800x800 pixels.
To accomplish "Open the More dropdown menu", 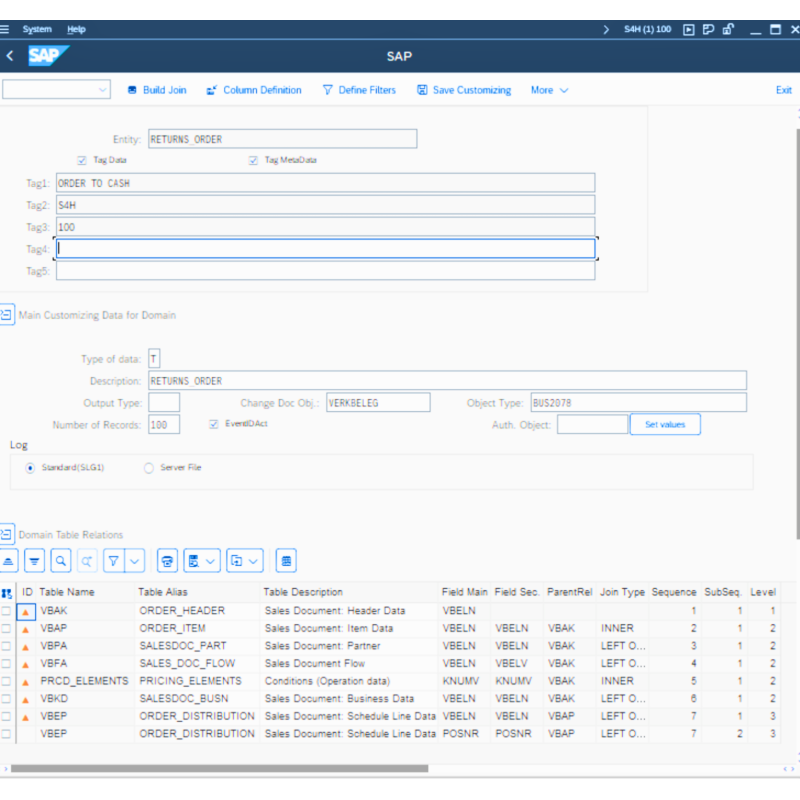I will pyautogui.click(x=549, y=90).
